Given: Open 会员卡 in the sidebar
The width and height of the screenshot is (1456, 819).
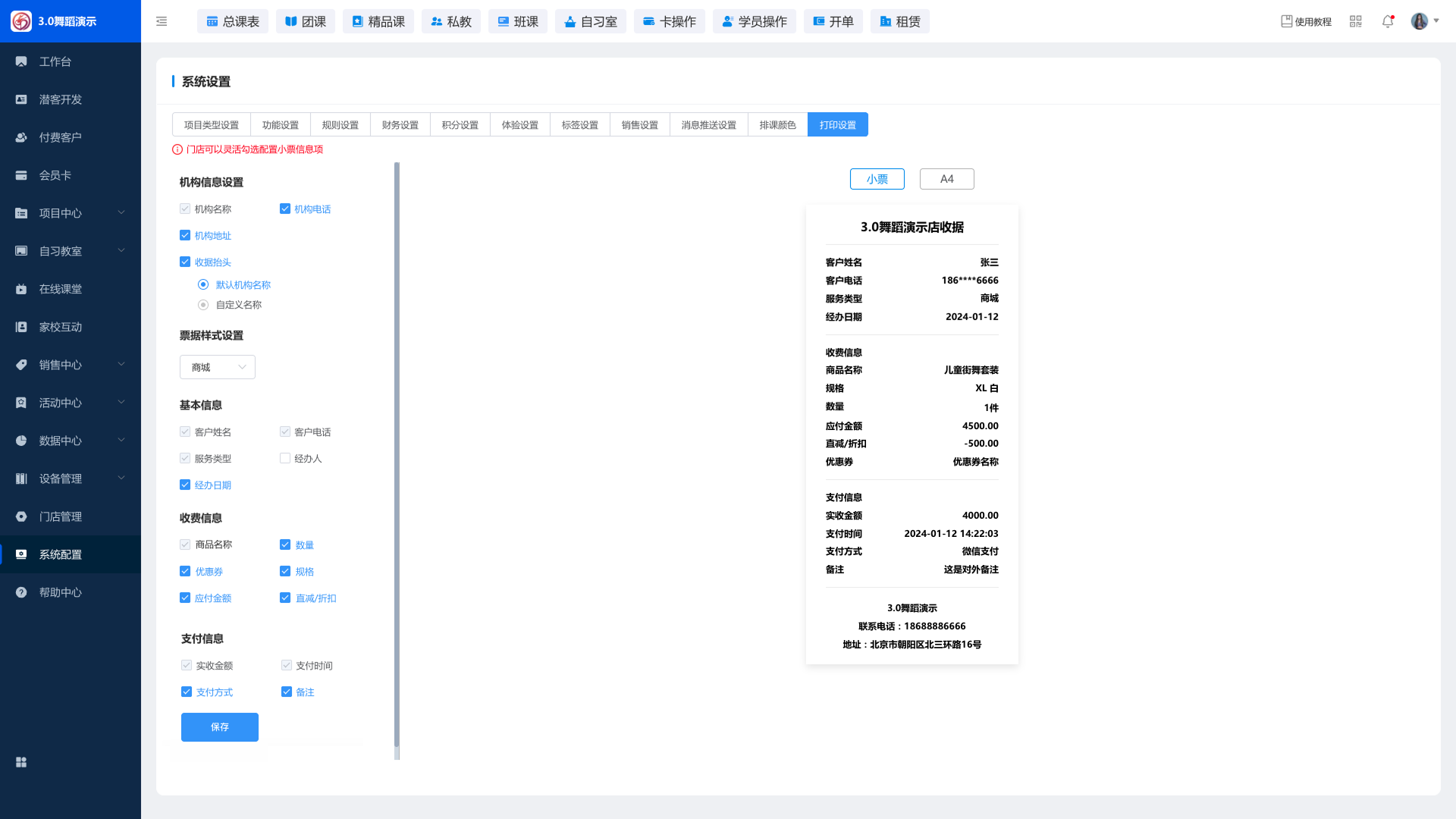Looking at the screenshot, I should pos(55,175).
